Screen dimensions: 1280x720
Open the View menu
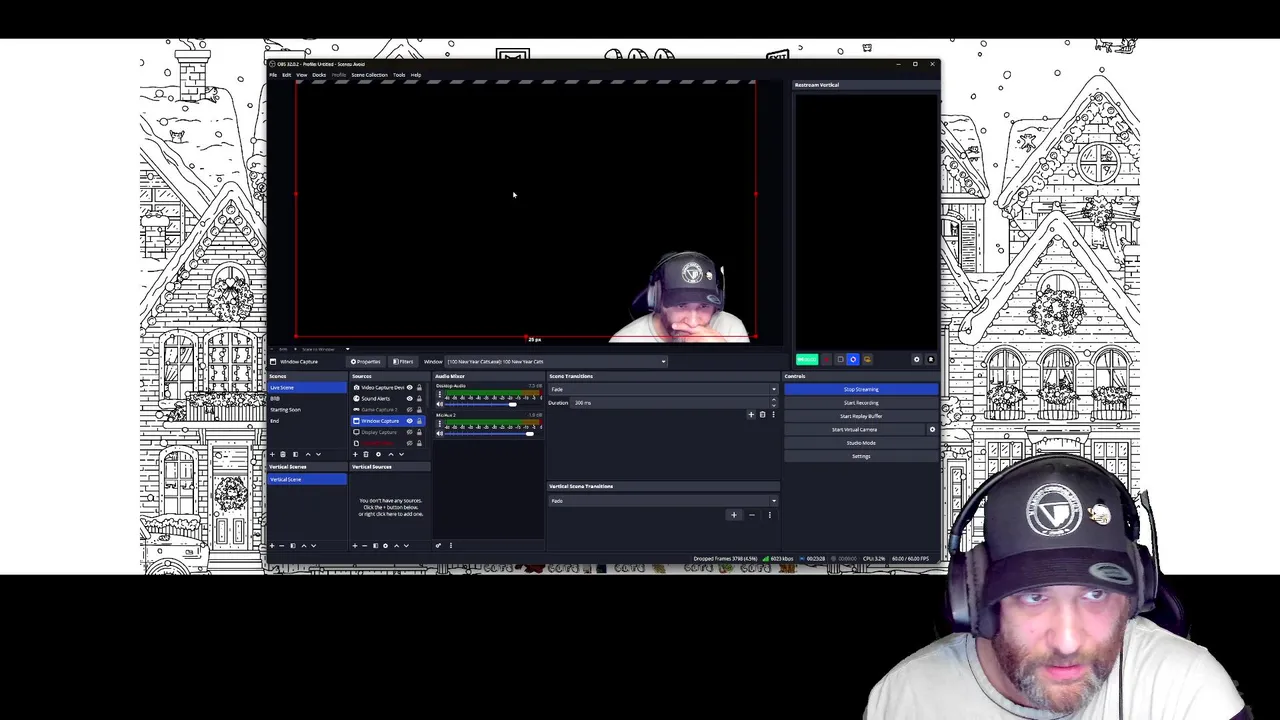click(302, 75)
